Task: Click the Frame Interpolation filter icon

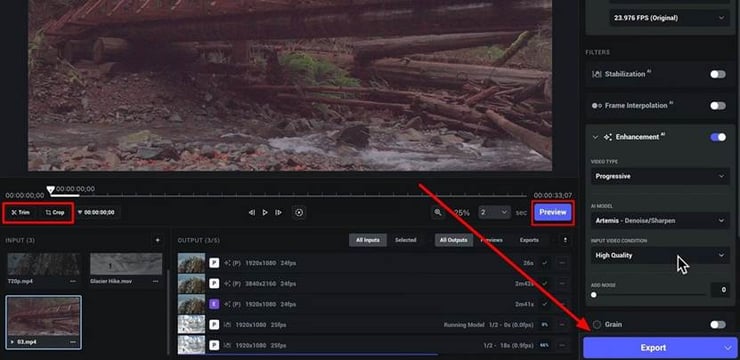Action: click(x=597, y=106)
